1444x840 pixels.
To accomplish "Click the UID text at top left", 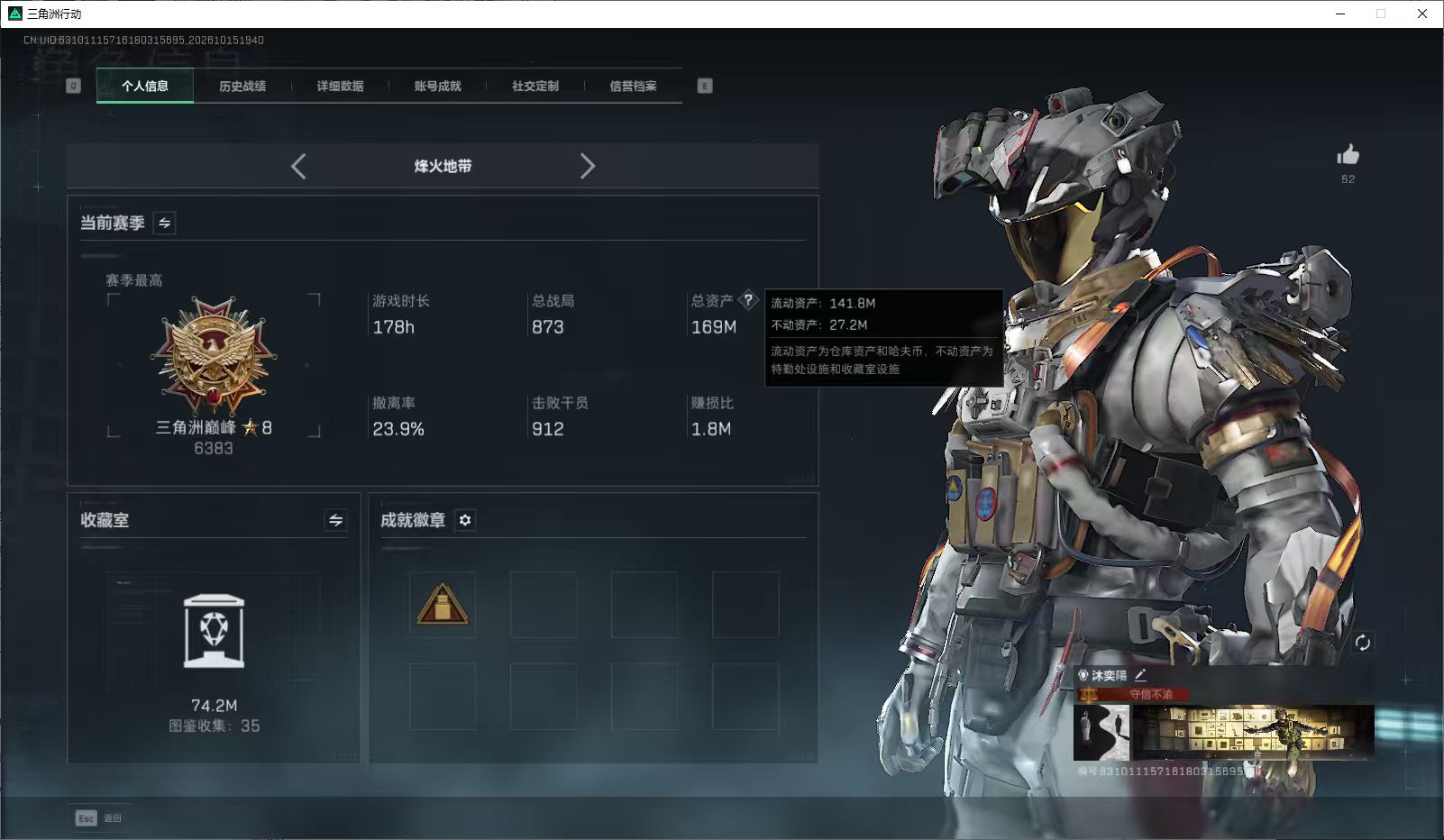I will (144, 40).
